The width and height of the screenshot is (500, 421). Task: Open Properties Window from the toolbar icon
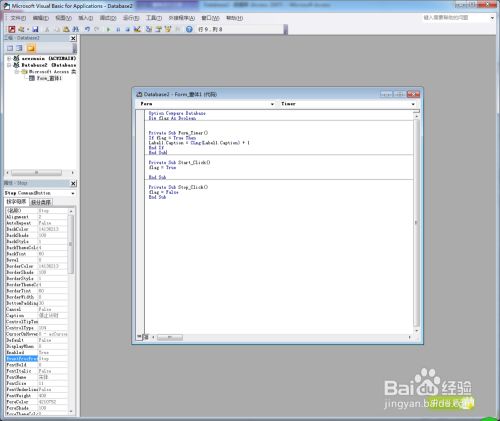click(158, 29)
